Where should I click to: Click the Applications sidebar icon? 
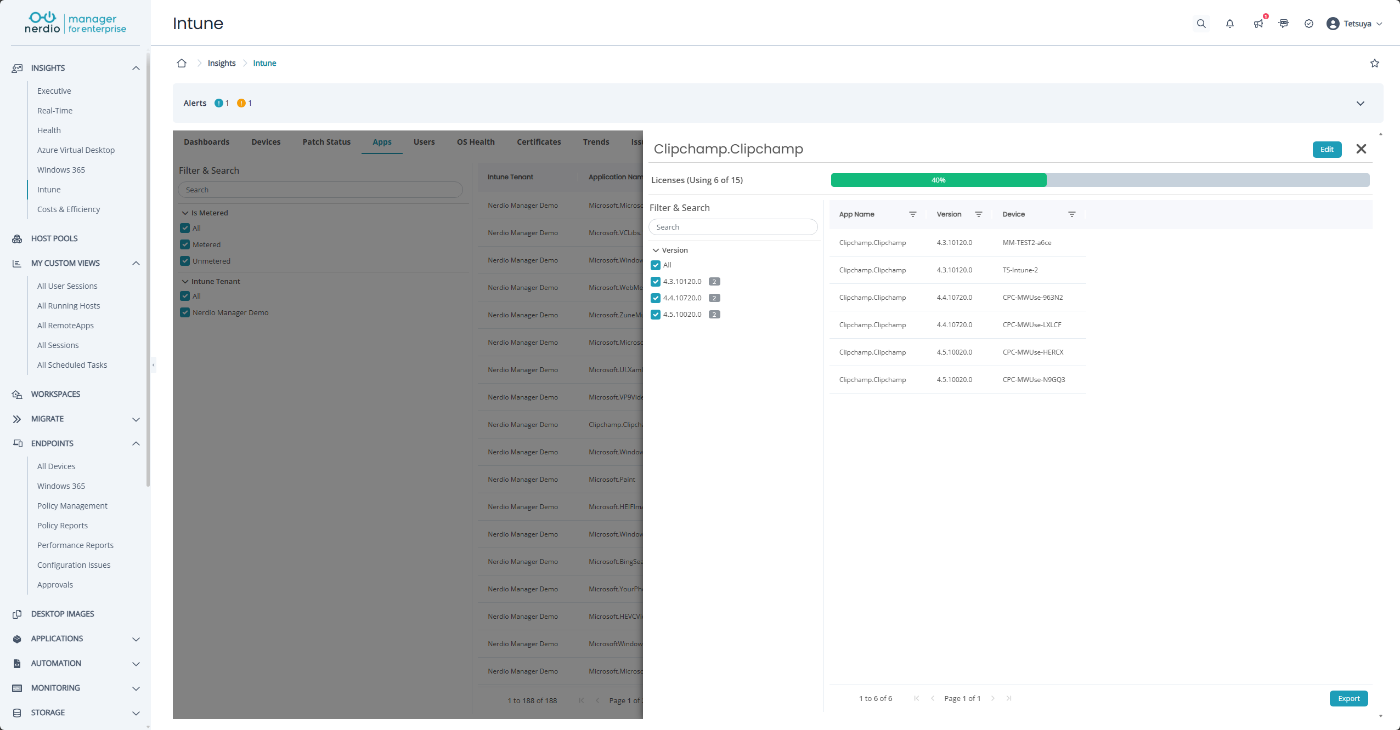pos(17,639)
